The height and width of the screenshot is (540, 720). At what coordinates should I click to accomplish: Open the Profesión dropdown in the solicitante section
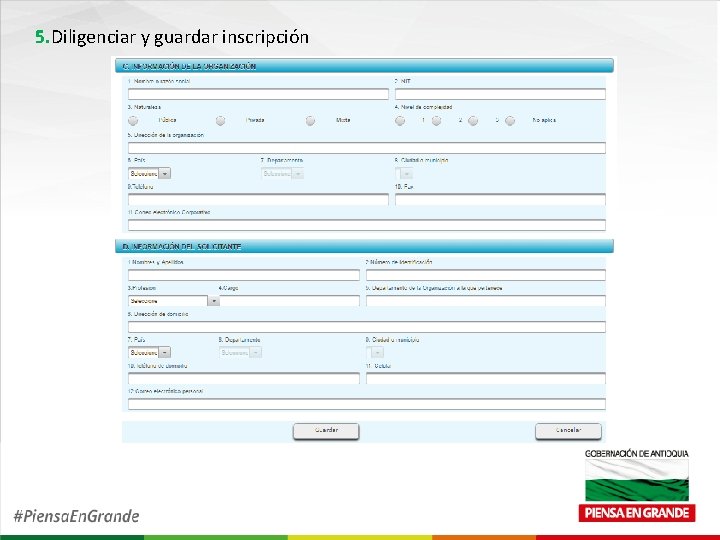(x=174, y=301)
